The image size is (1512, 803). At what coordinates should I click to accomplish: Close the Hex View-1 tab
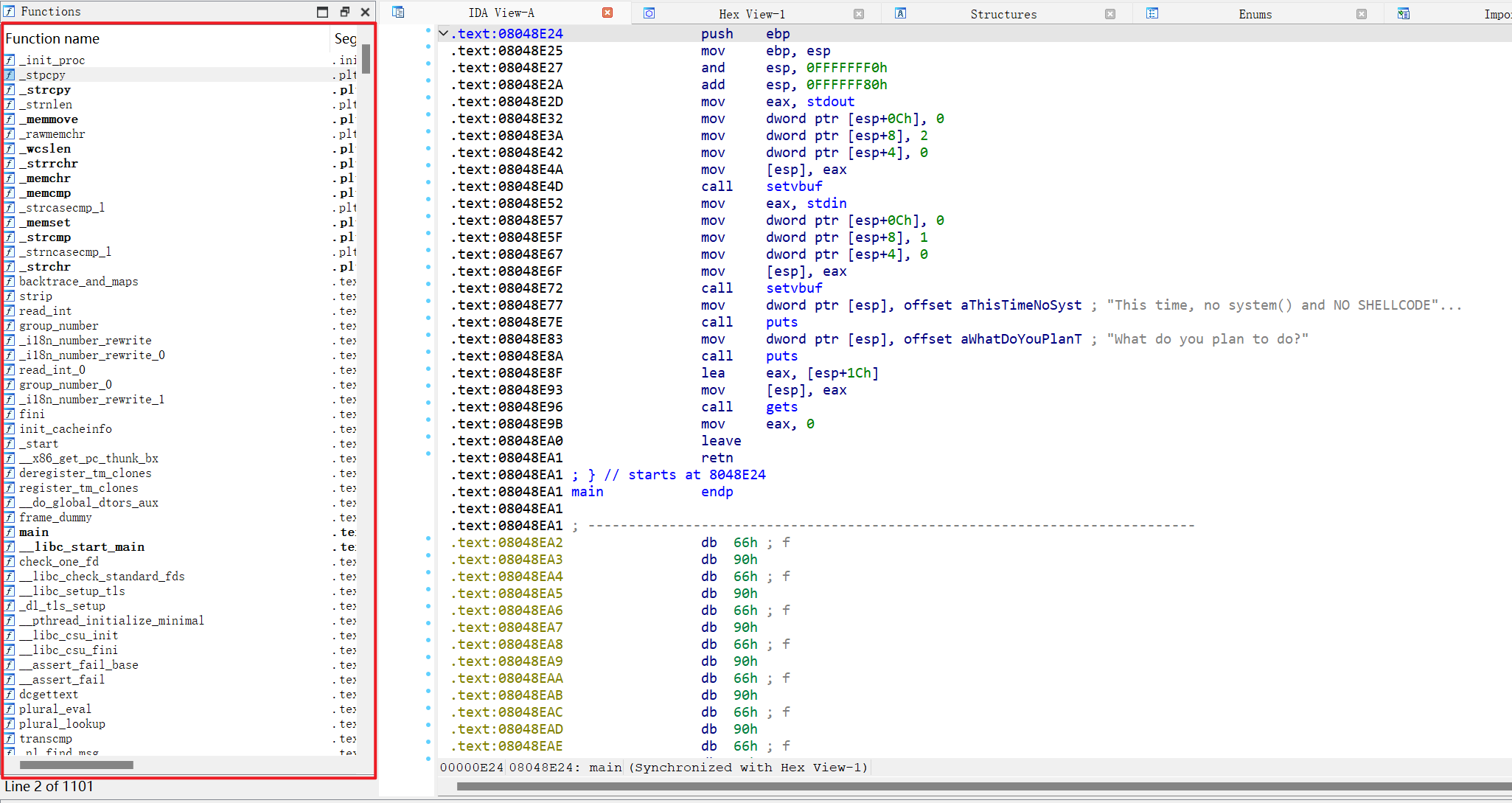pos(859,14)
